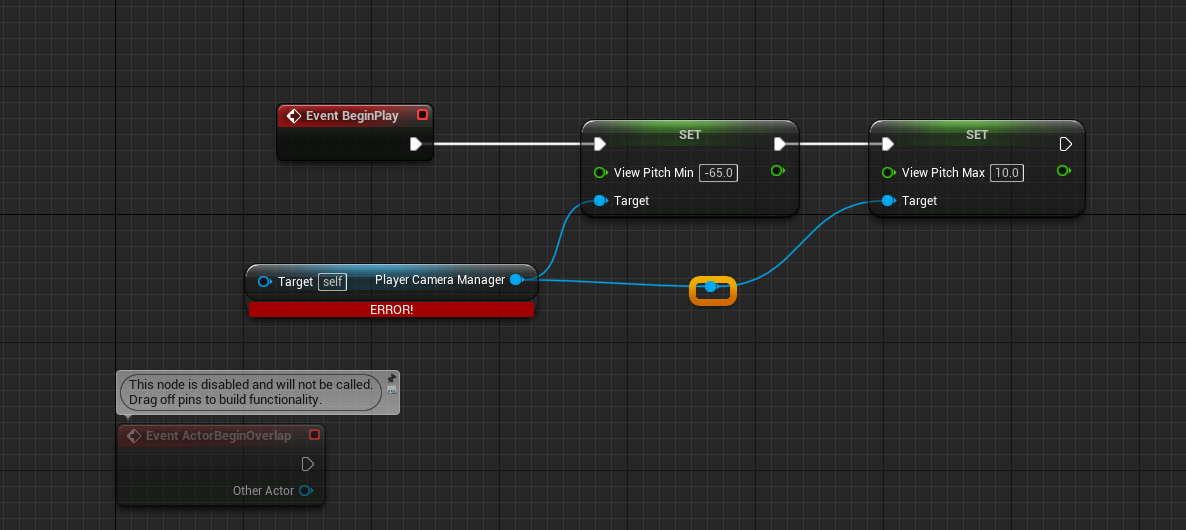This screenshot has width=1186, height=530.
Task: Edit the View Pitch Max value 10.0
Action: pos(1007,173)
